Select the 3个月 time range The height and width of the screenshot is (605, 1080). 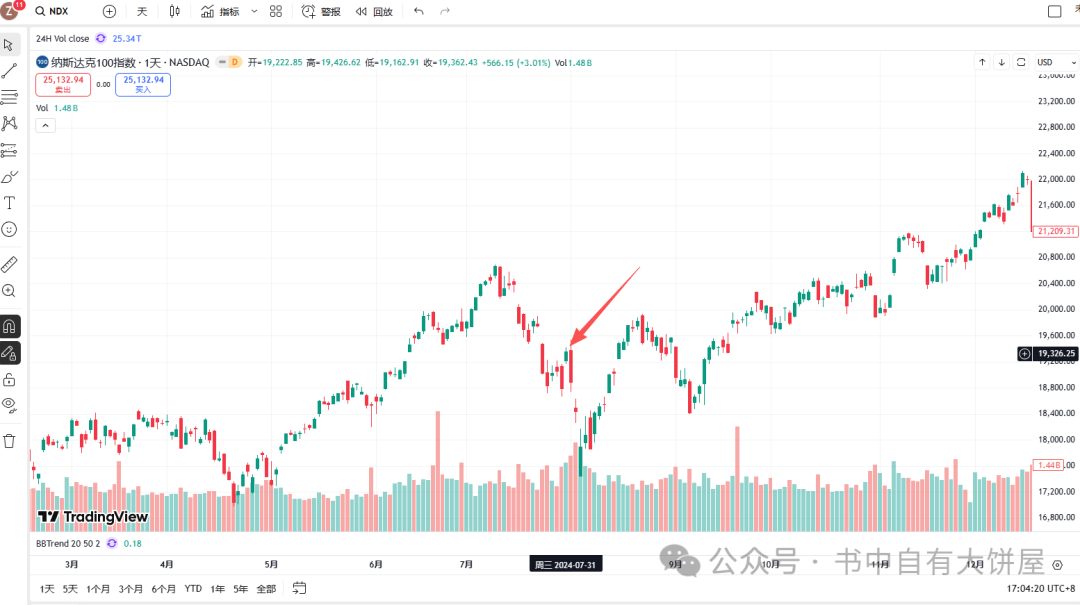point(131,589)
